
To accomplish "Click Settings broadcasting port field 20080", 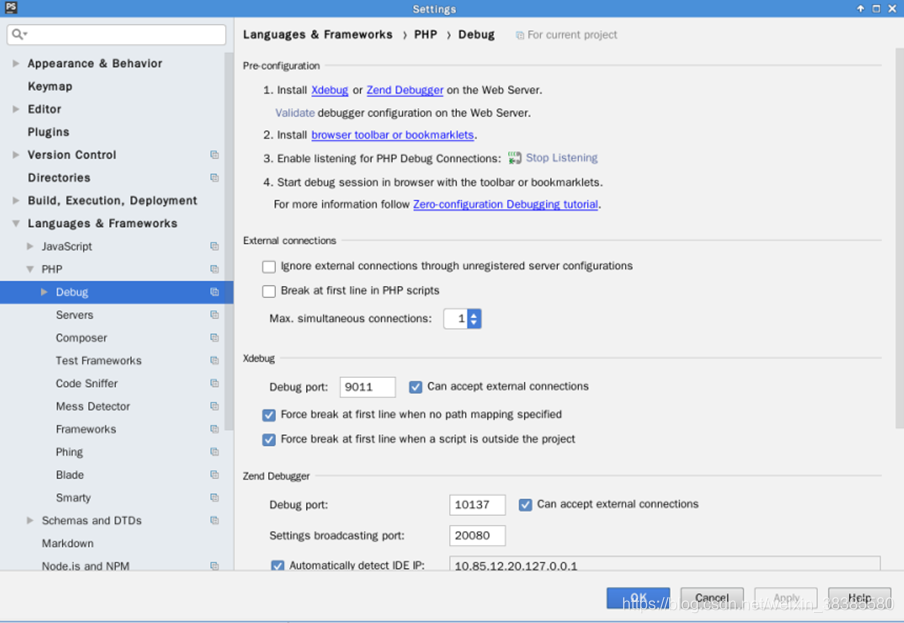I will pyautogui.click(x=477, y=535).
